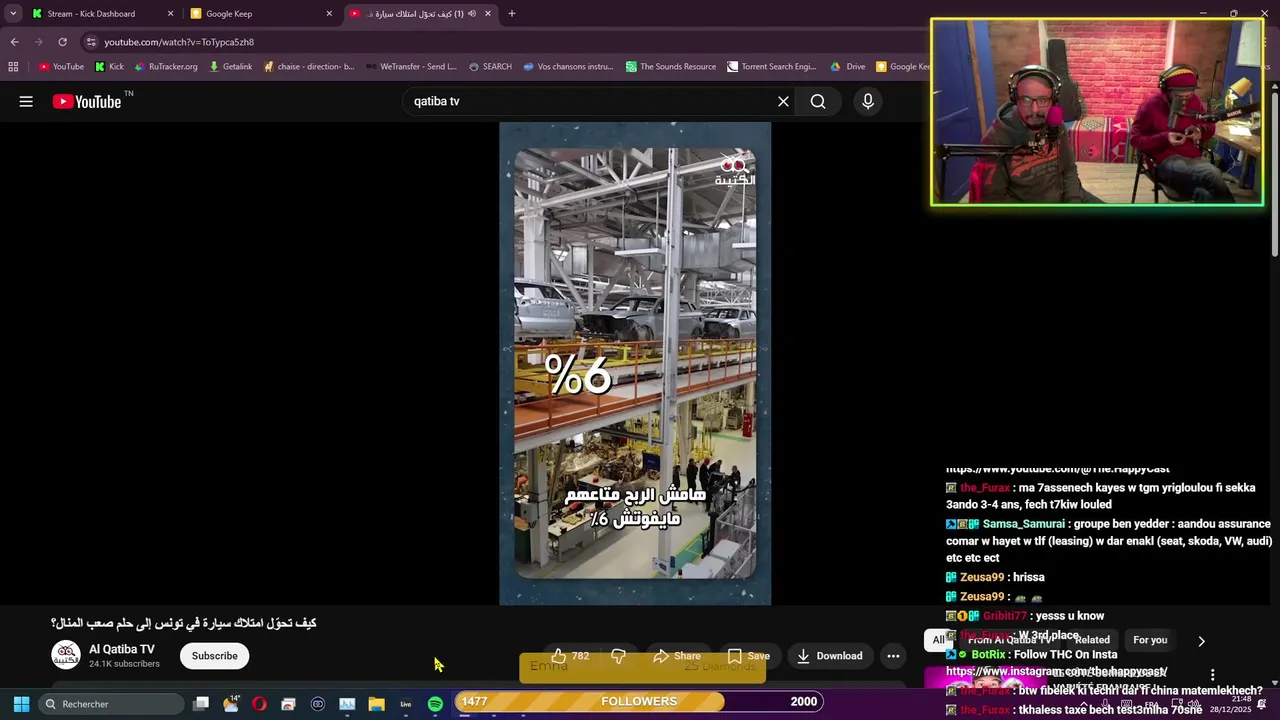Image resolution: width=1280 pixels, height=720 pixels.
Task: Open The Sounds Resource bookmark
Action: pos(671,67)
